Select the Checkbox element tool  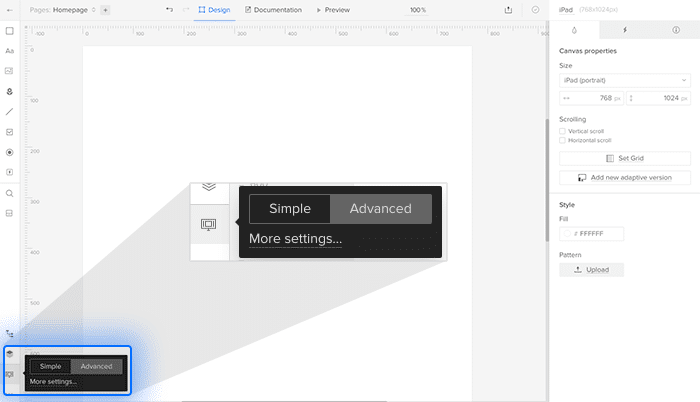pos(9,132)
